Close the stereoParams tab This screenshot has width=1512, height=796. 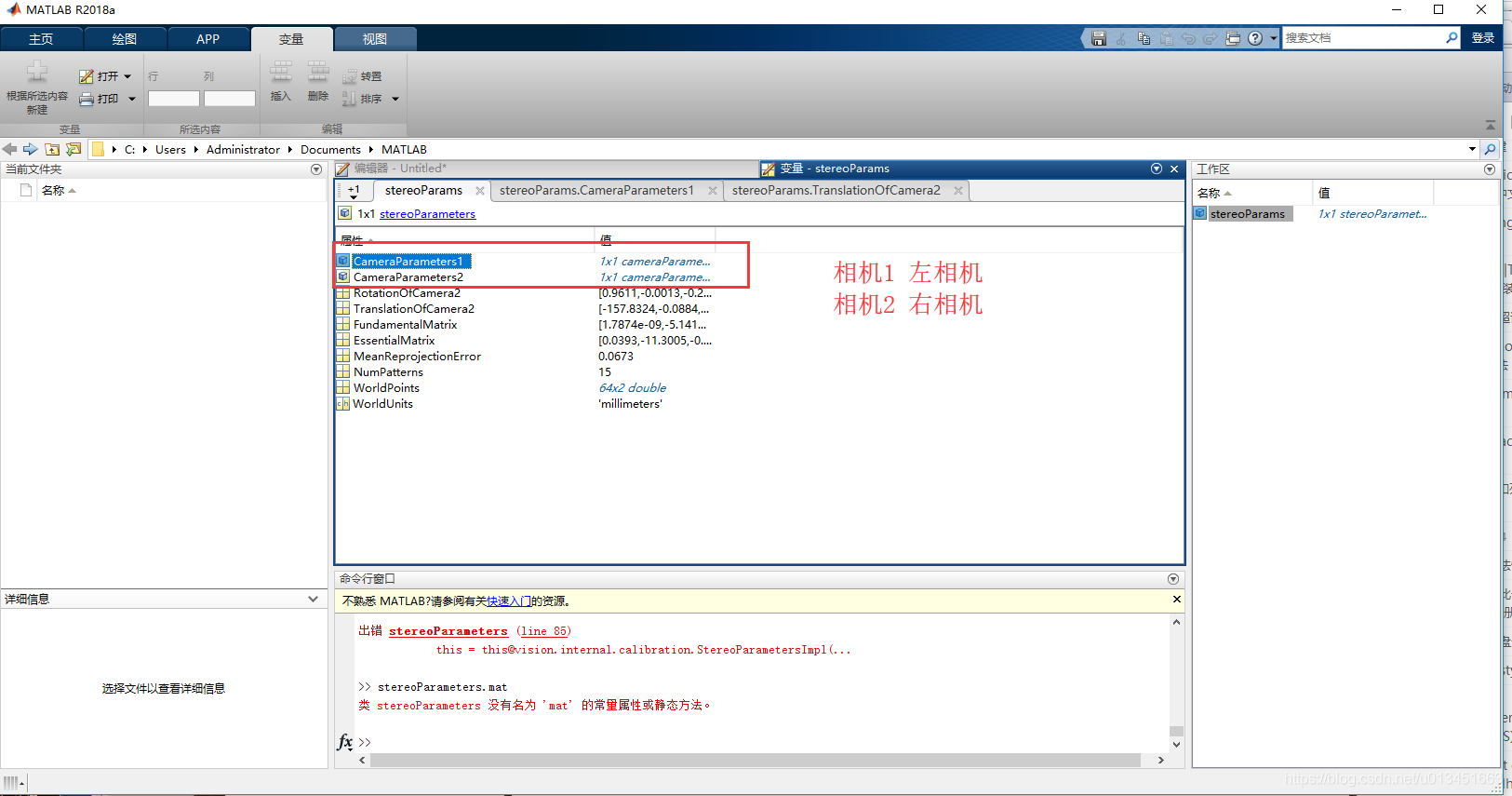click(480, 191)
